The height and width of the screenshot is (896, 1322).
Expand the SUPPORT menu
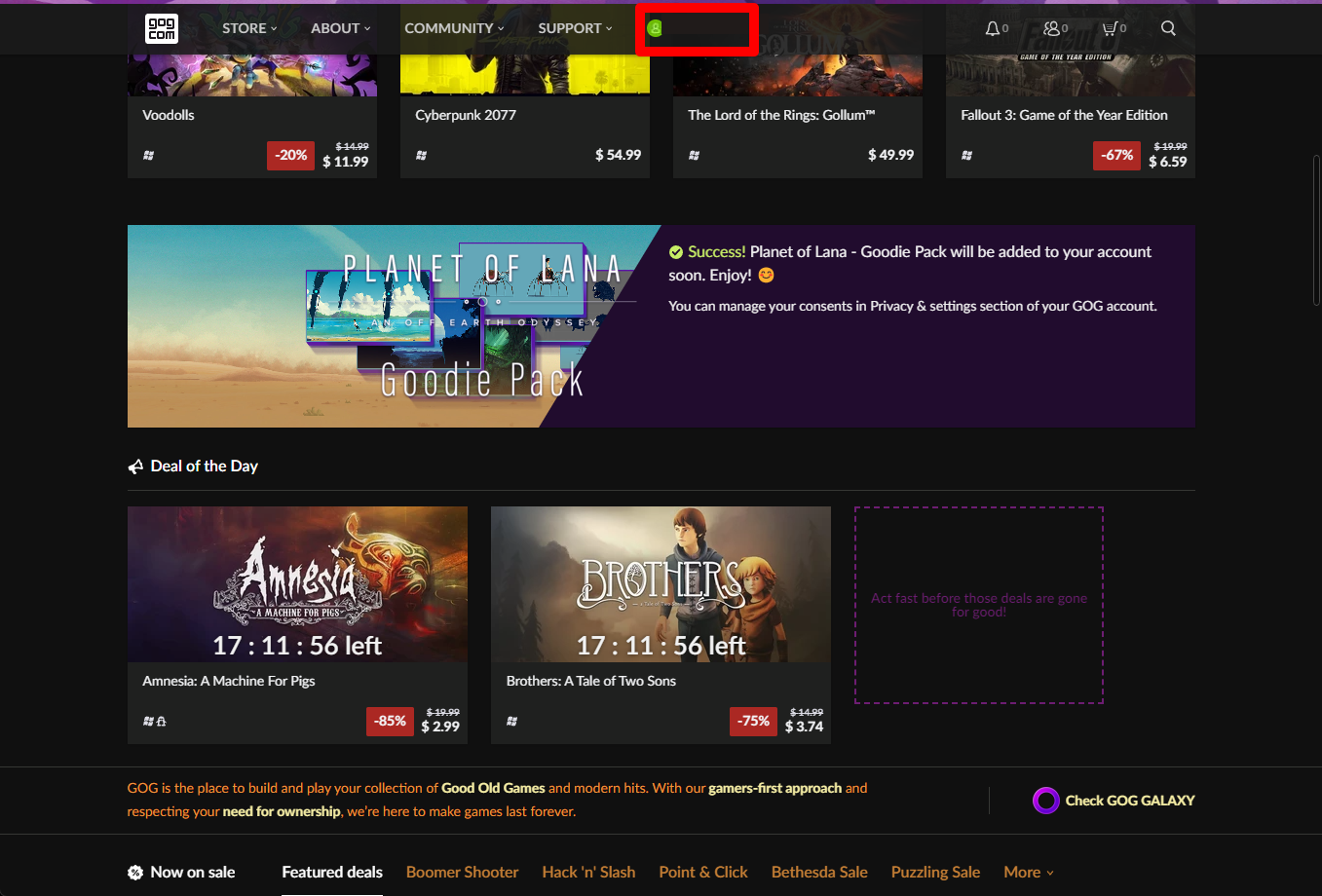(x=576, y=28)
